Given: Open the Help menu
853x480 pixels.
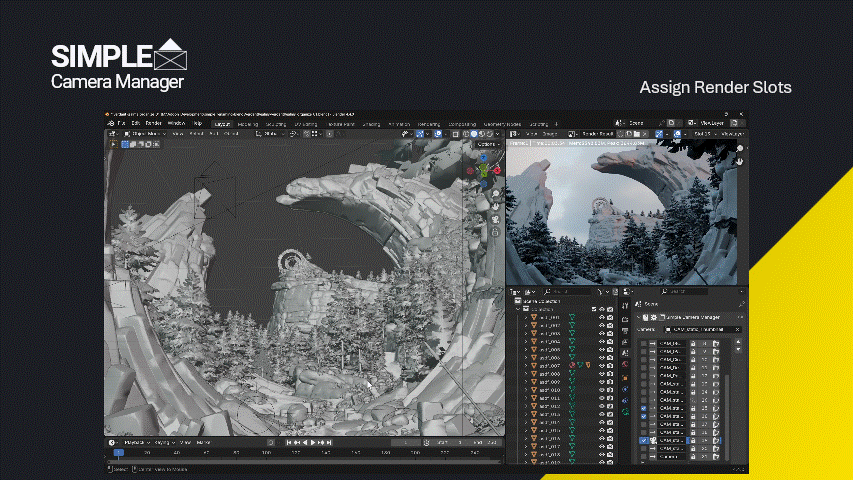Looking at the screenshot, I should (197, 124).
